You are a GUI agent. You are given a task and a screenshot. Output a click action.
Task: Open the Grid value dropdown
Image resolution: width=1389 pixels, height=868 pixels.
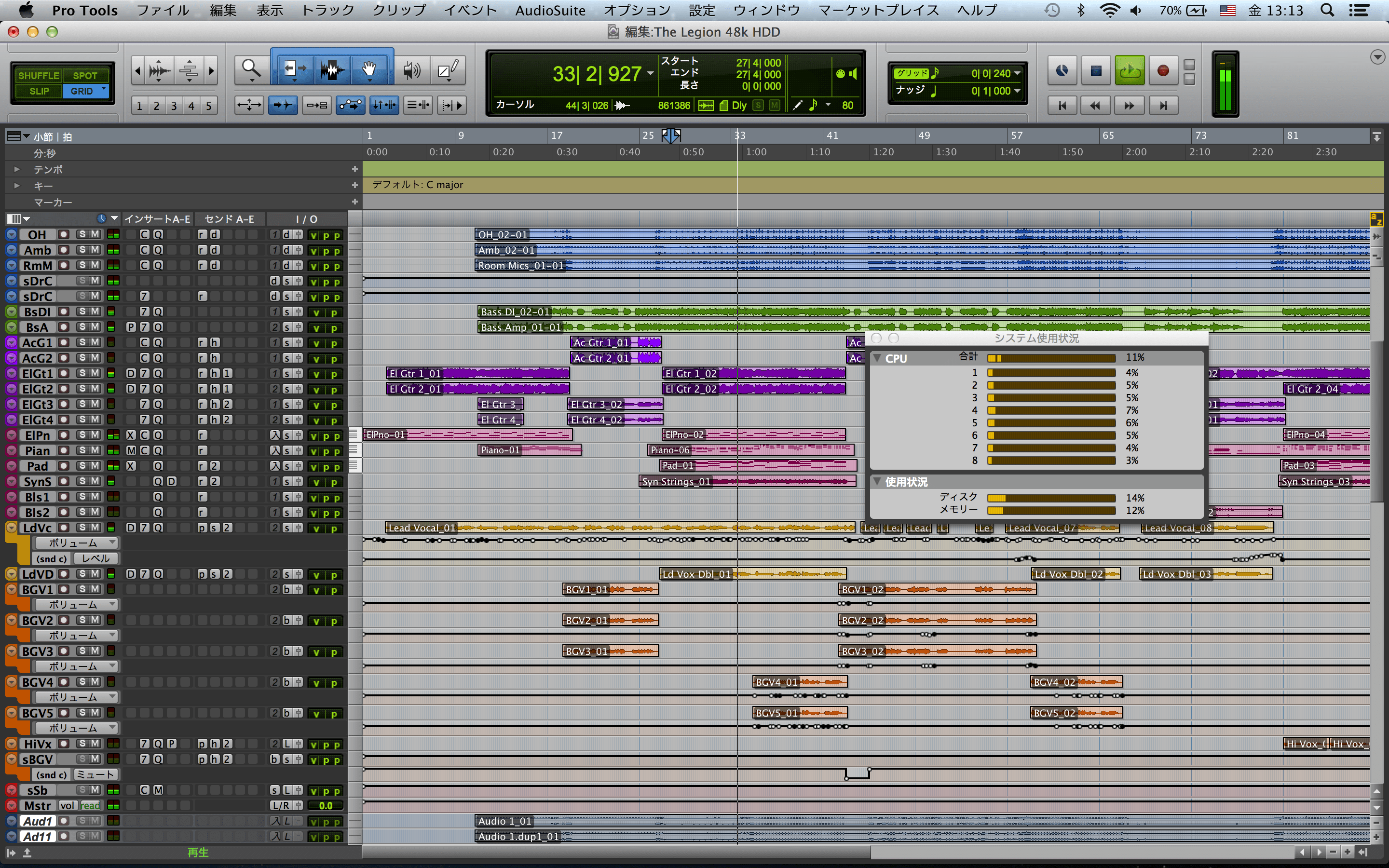point(1017,73)
